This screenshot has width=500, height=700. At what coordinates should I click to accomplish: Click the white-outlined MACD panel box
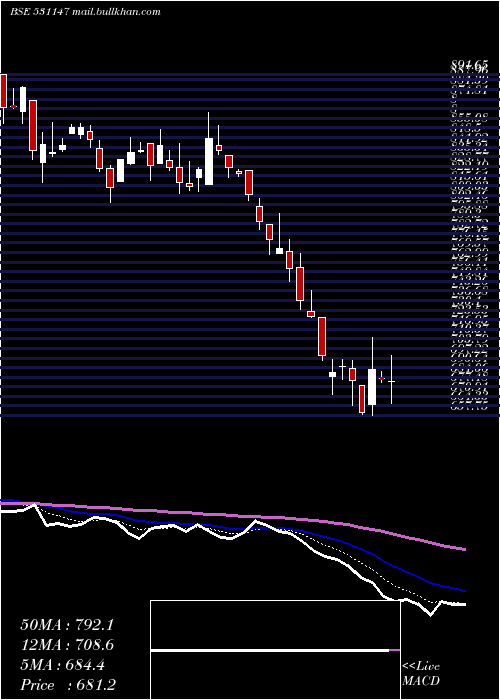coord(275,650)
